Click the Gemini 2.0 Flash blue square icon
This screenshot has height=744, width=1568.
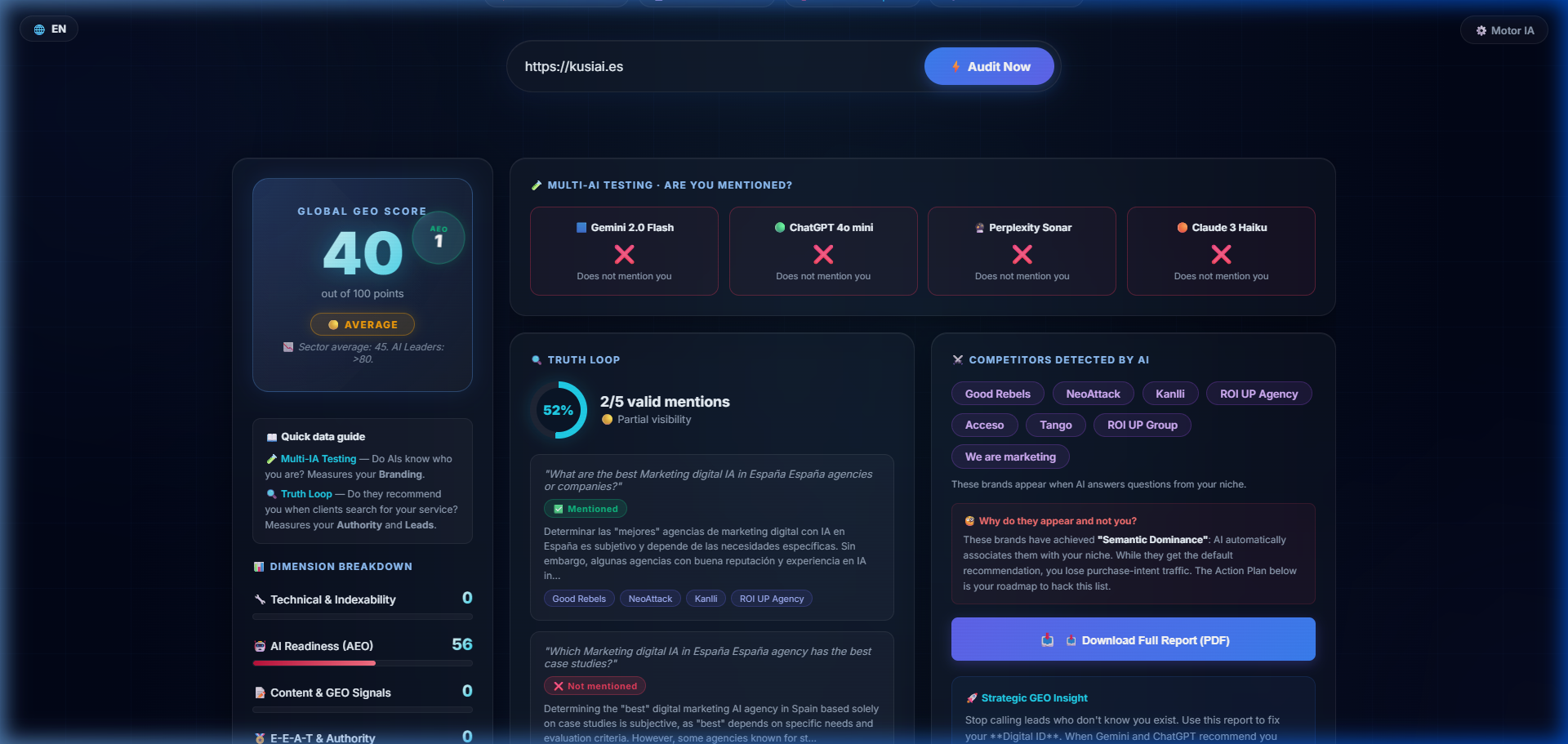point(581,228)
